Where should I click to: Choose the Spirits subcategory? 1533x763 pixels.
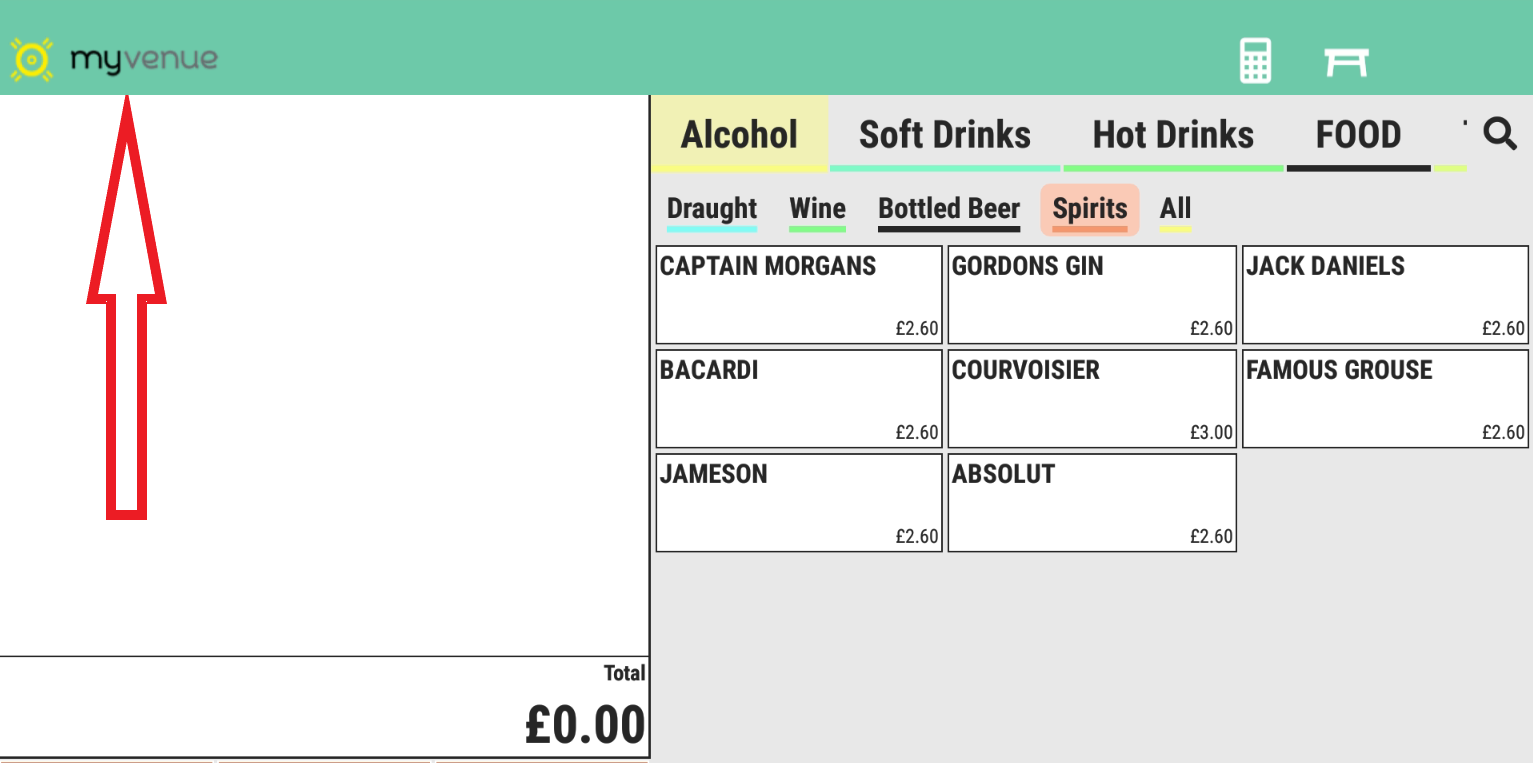[x=1090, y=209]
